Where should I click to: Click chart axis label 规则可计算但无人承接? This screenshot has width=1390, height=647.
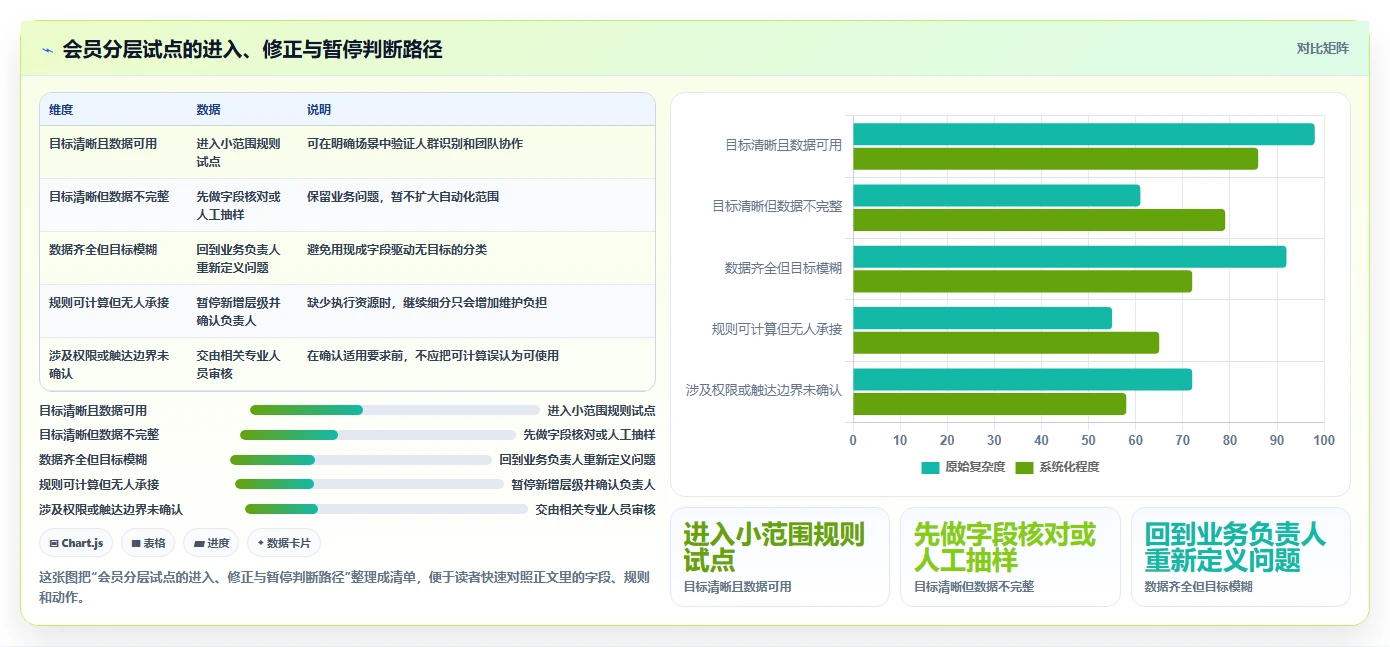(x=777, y=329)
